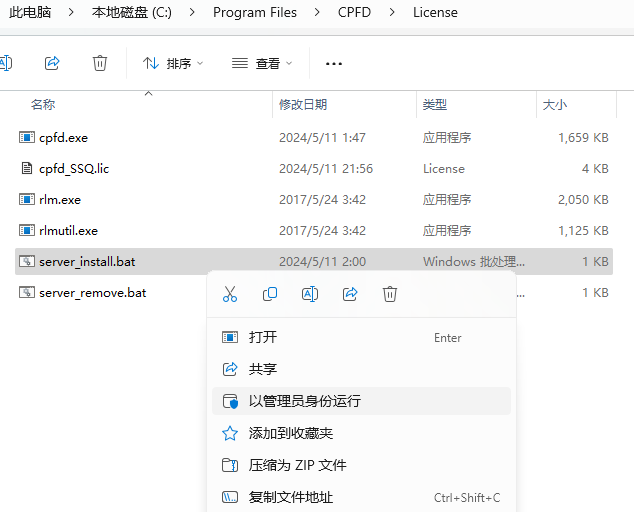Viewport: 634px width, 512px height.
Task: Open the toolbar three-dots more options
Action: (x=334, y=64)
